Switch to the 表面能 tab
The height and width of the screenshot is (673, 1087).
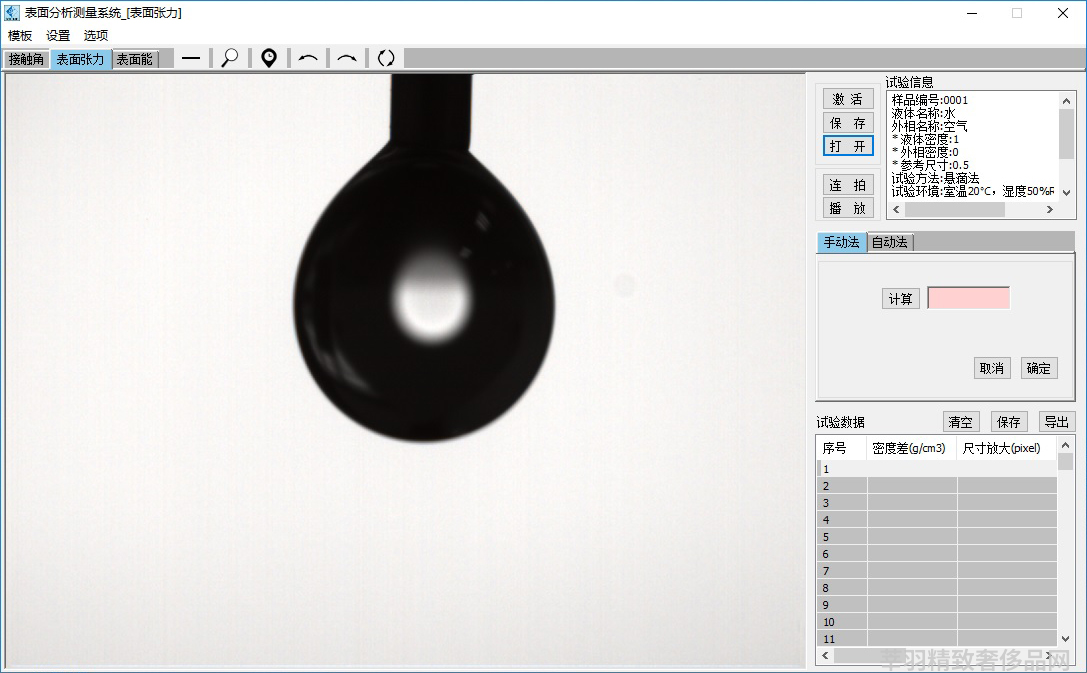[134, 60]
